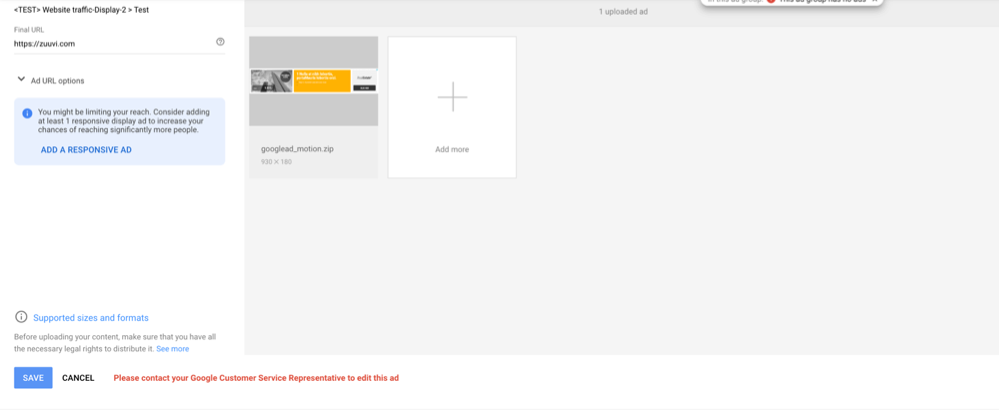Click the Final URL label
This screenshot has height=410, width=999.
29,30
